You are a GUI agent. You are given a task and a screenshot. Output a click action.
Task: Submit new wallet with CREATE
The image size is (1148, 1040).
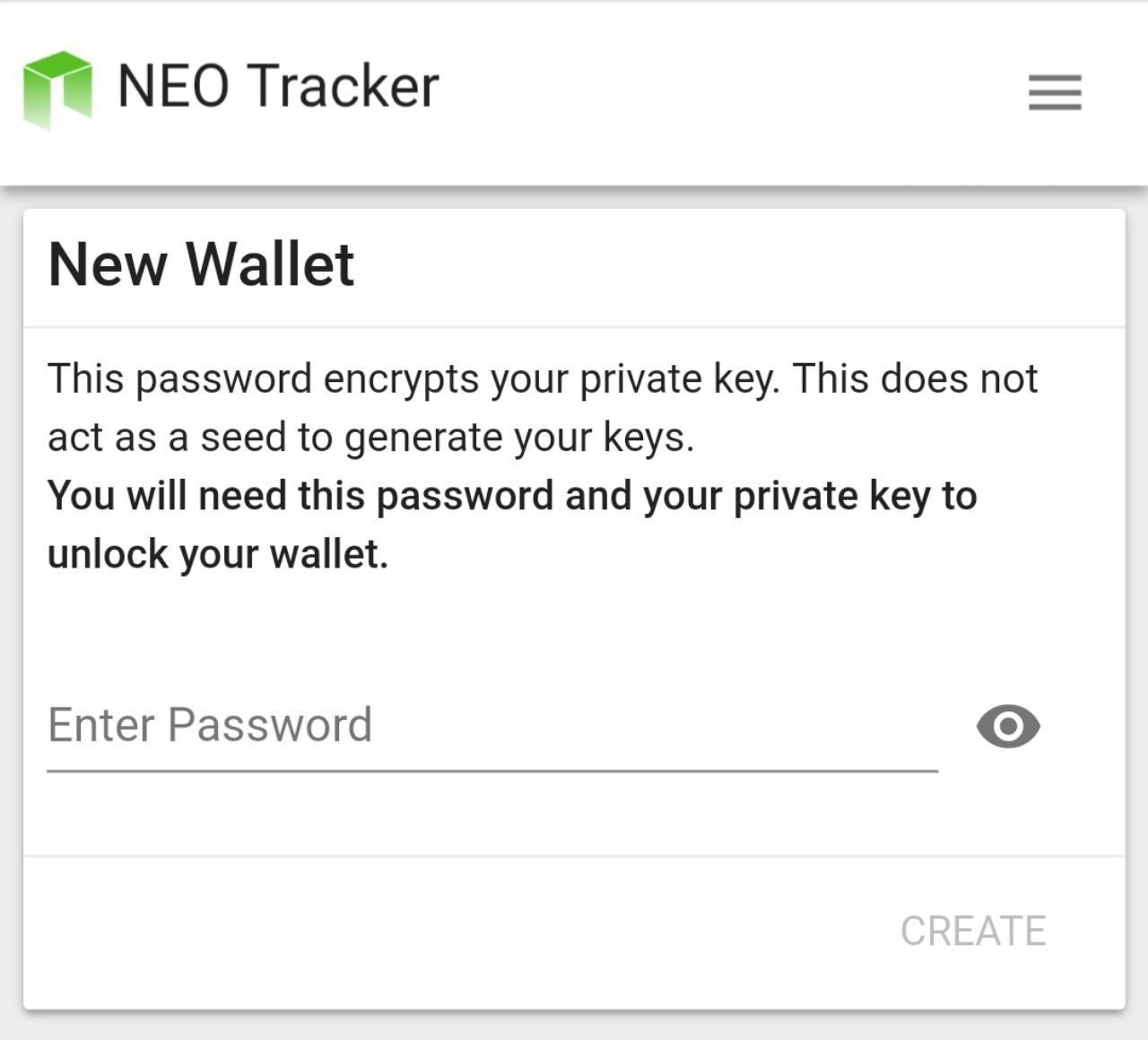point(973,932)
